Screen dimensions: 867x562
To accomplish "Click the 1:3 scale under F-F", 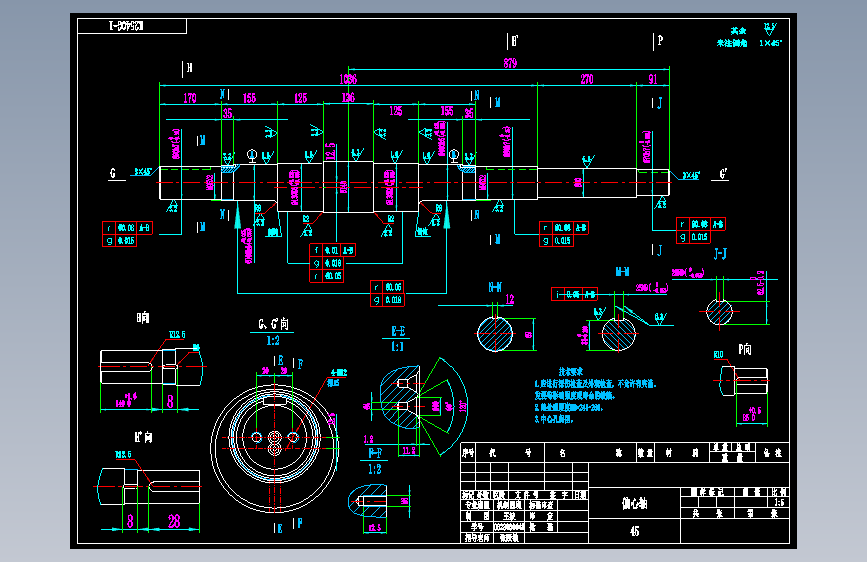I will coord(375,469).
